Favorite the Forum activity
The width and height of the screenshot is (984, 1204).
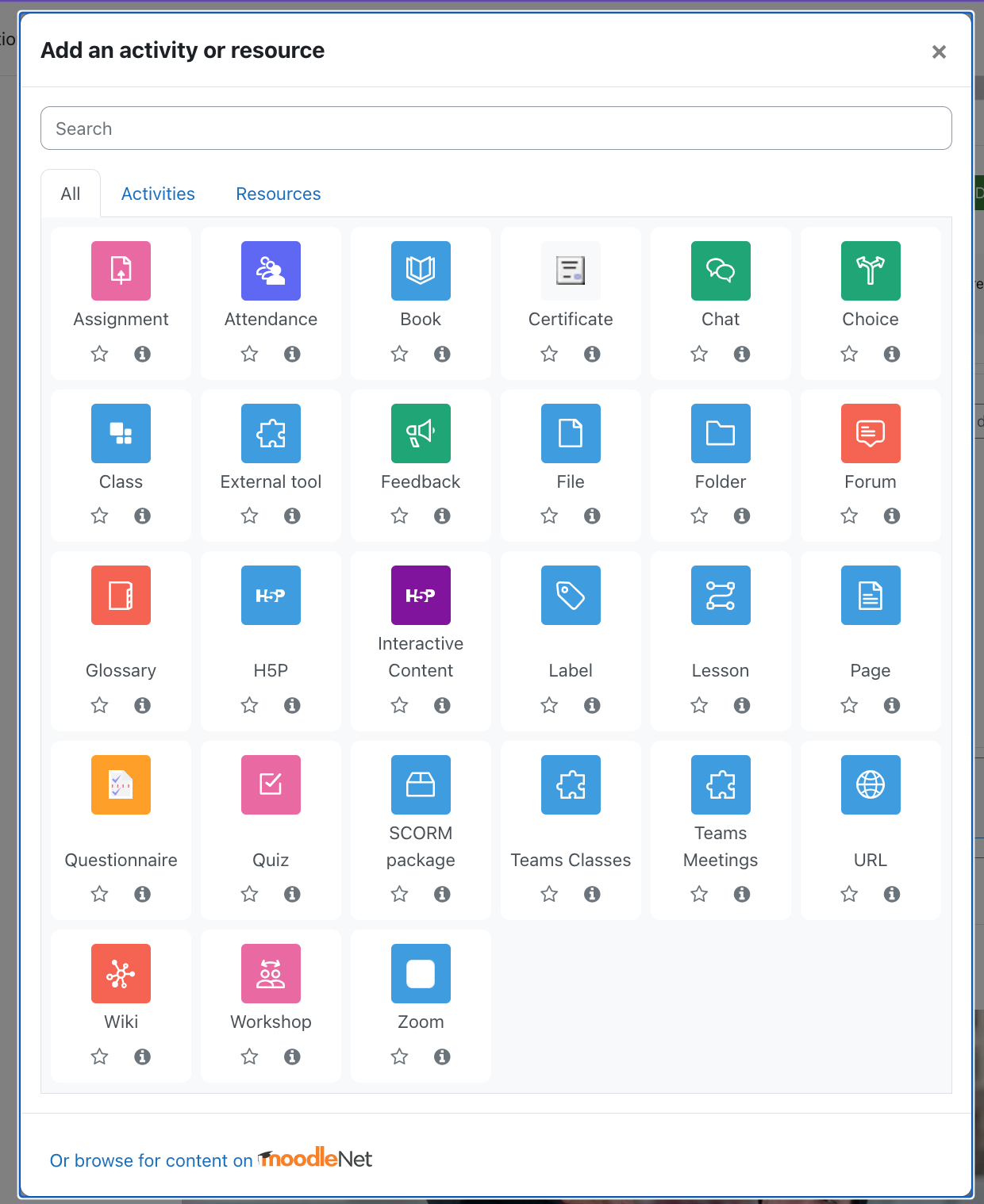pos(848,516)
